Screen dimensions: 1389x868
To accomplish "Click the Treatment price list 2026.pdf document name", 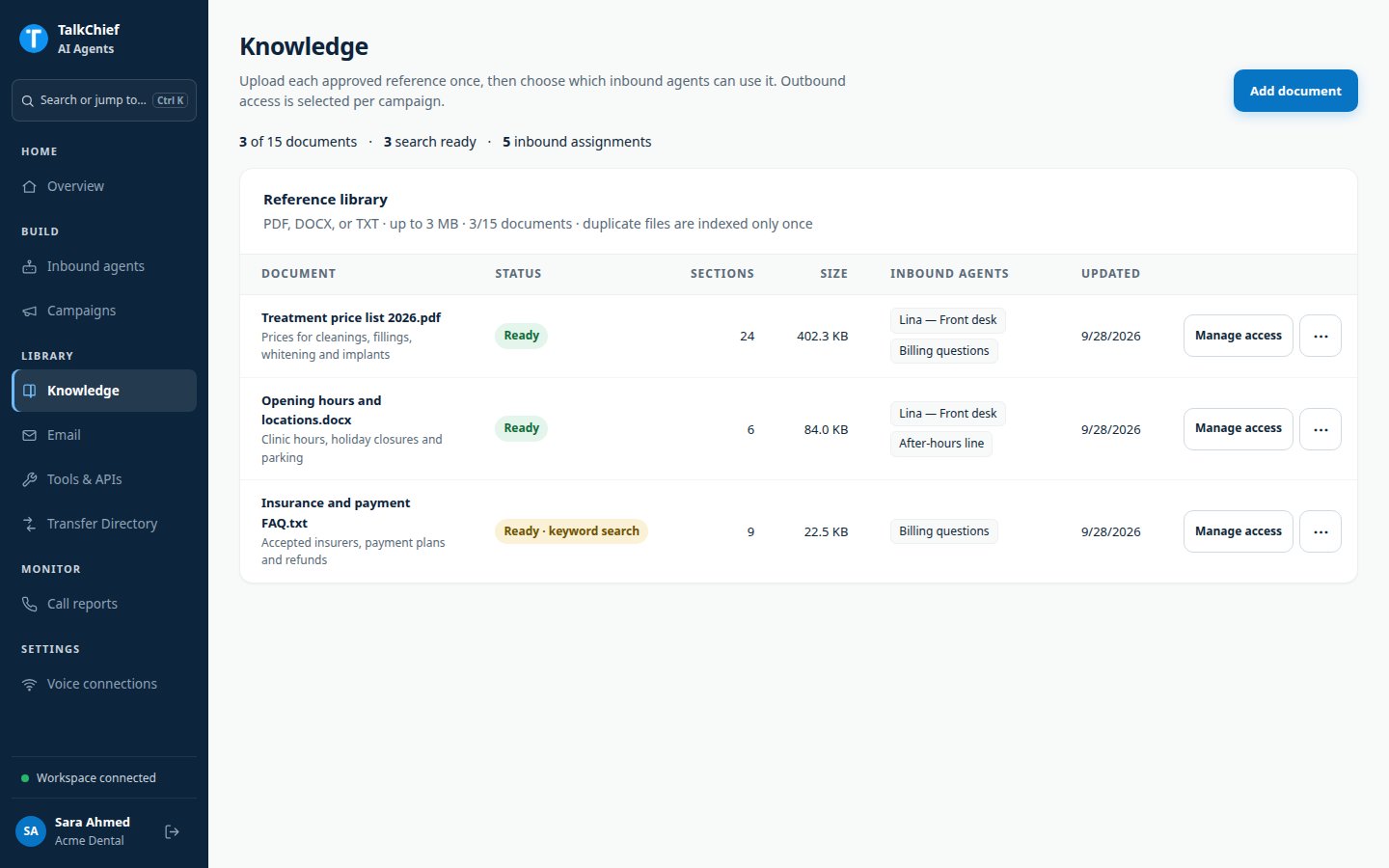I will click(351, 317).
